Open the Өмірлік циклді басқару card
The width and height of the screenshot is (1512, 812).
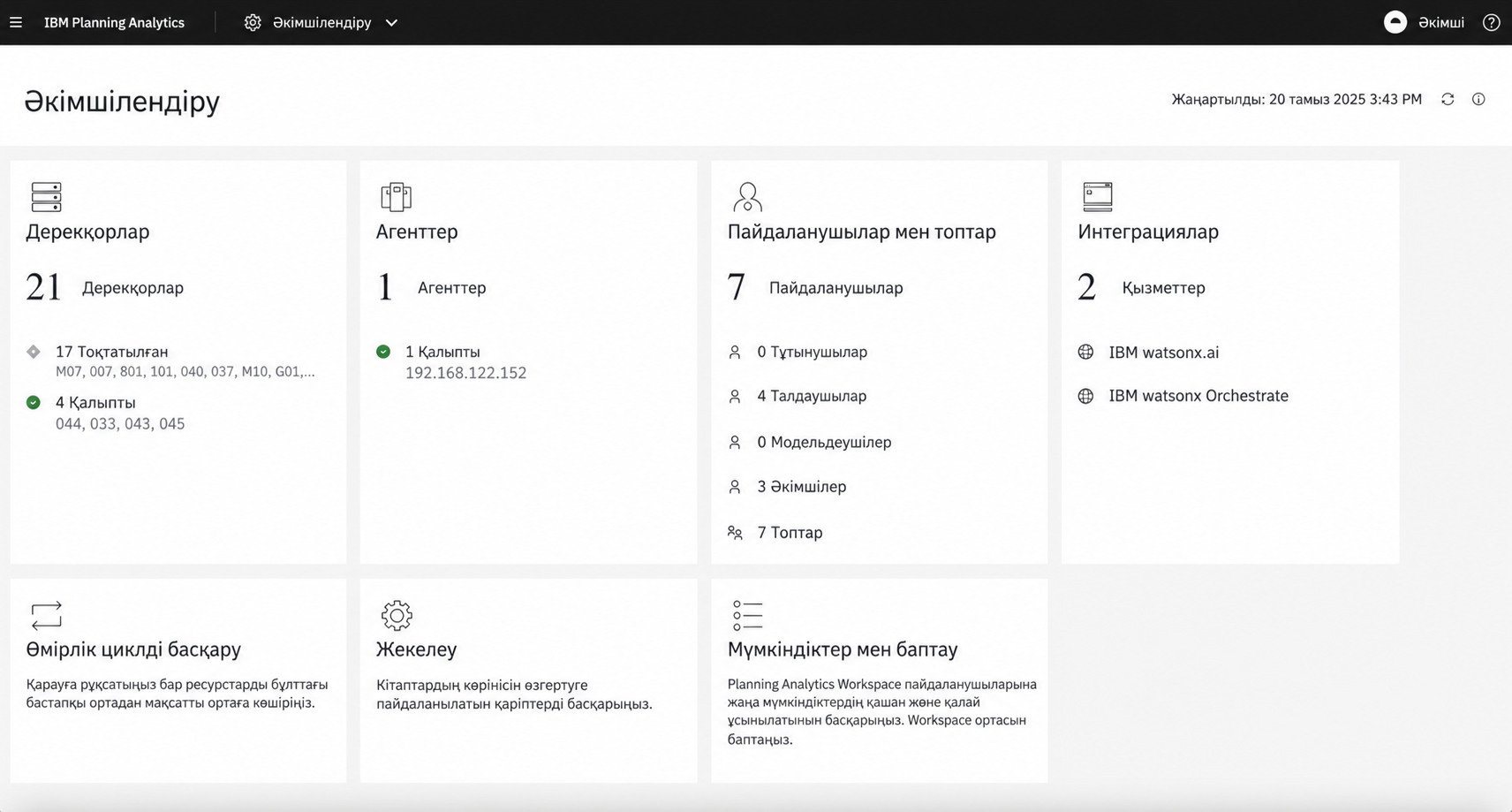133,649
